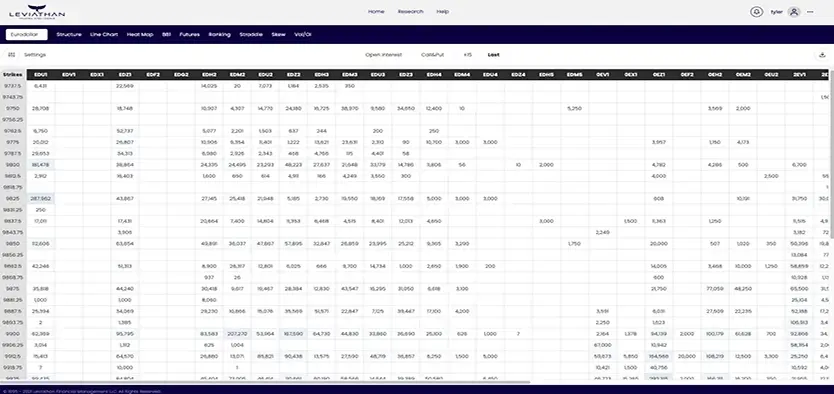834x394 pixels.
Task: Click the 0EZ1 column header
Action: pyautogui.click(x=658, y=75)
